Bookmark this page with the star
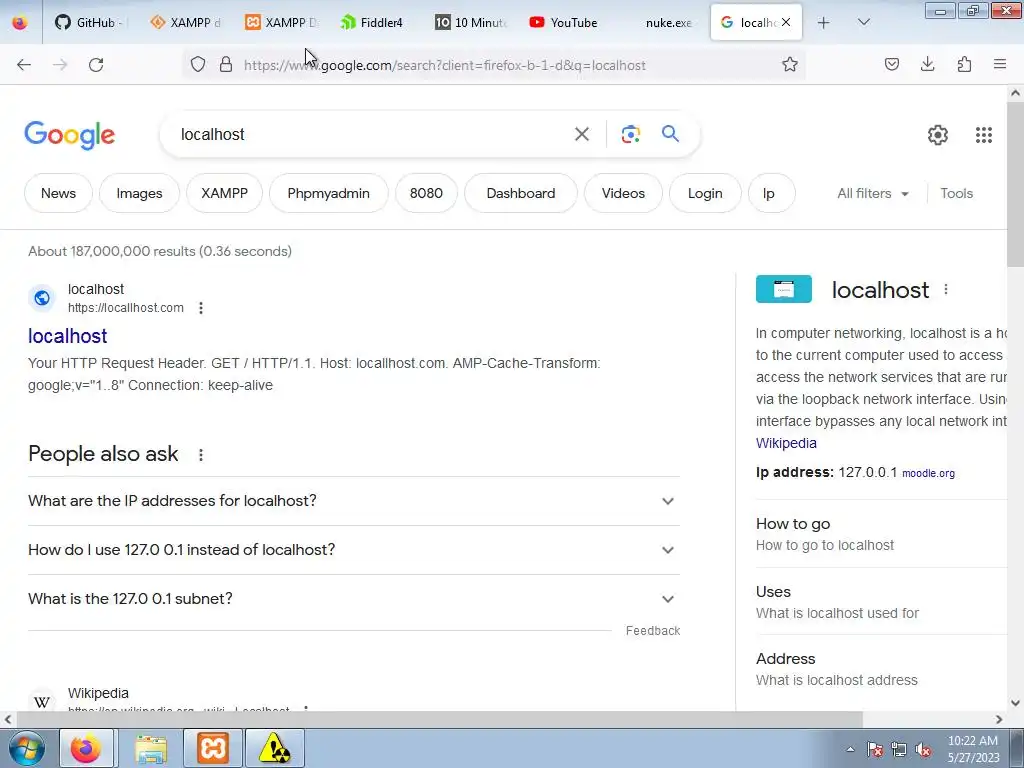1024x768 pixels. [790, 65]
